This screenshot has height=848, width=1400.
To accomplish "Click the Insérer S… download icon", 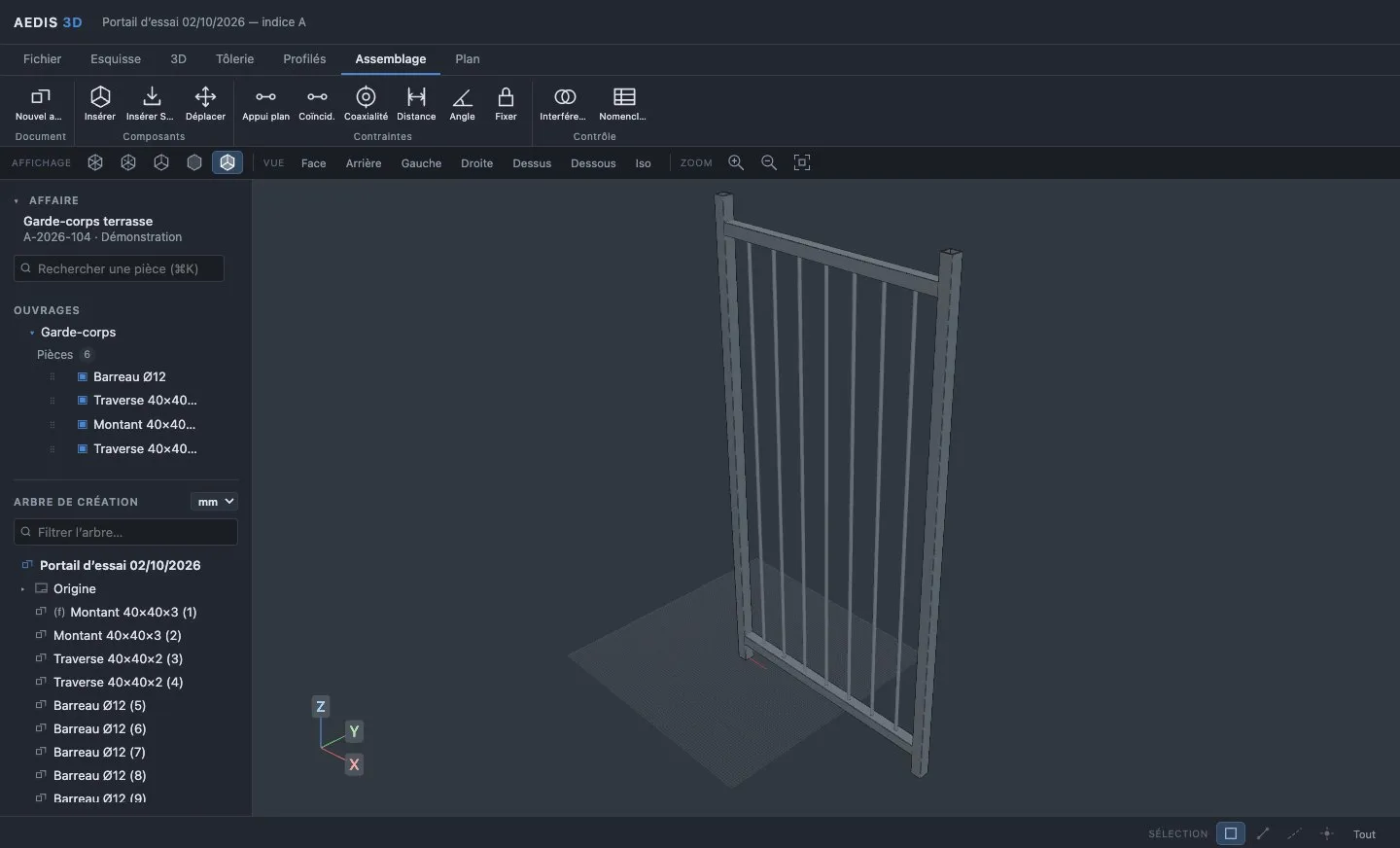I will tap(151, 96).
